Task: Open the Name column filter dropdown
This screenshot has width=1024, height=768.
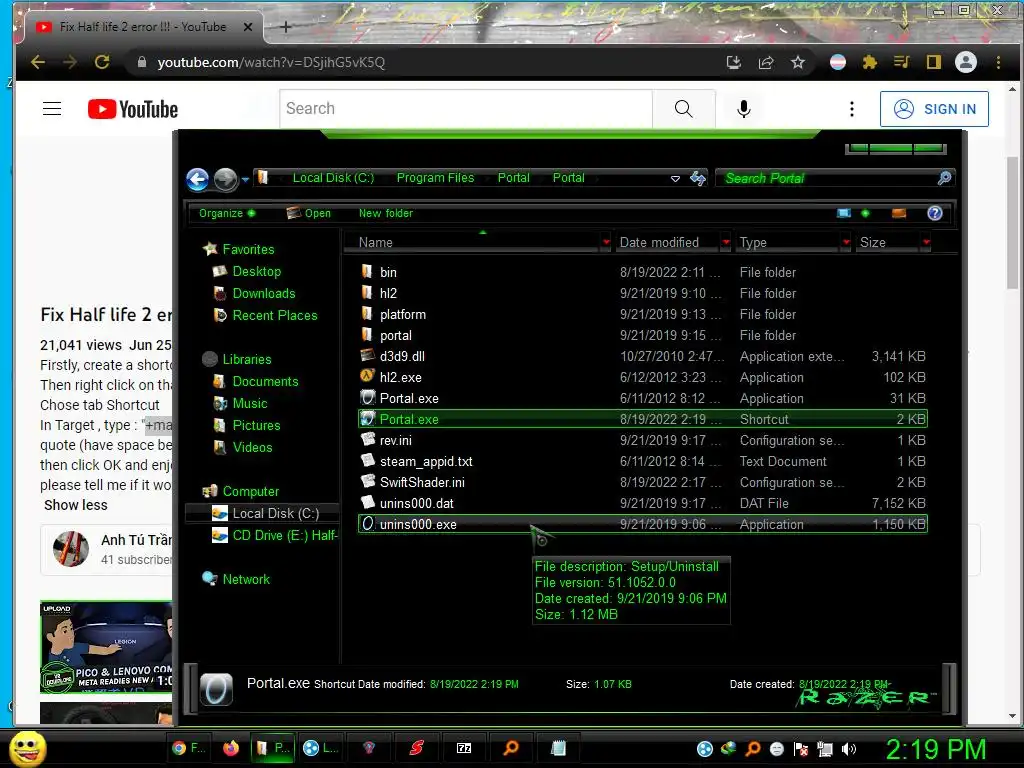Action: pos(607,242)
